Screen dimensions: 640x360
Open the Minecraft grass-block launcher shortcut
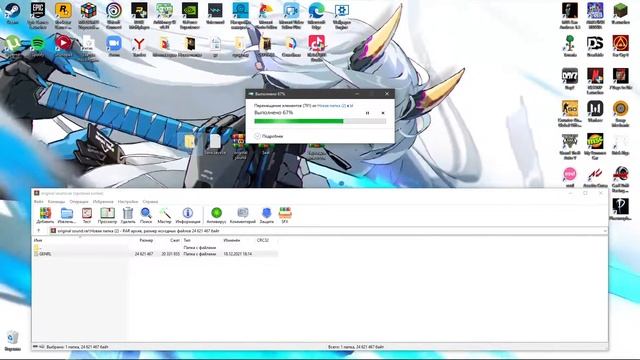[x=620, y=13]
